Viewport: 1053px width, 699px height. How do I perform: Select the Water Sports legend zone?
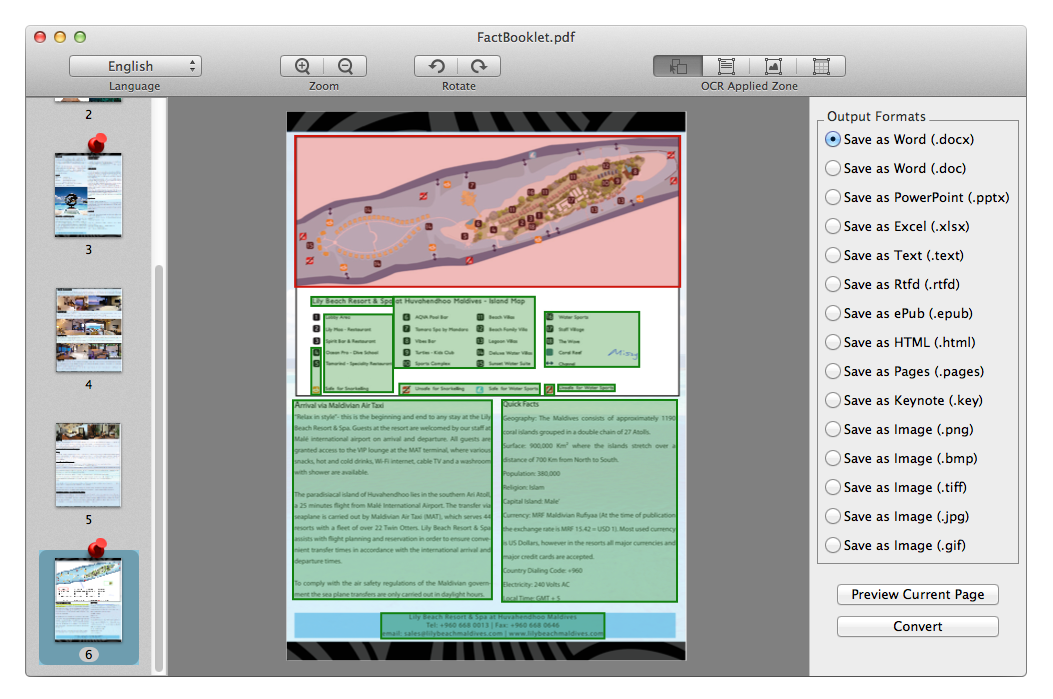[x=592, y=339]
